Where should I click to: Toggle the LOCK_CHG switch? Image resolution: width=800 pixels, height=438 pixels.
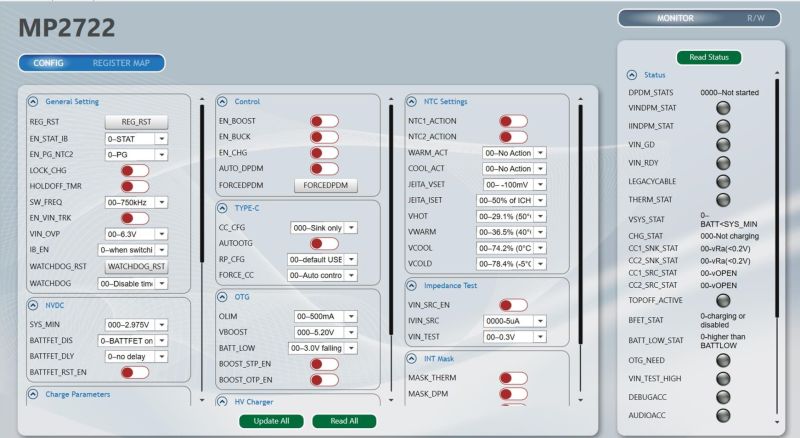(135, 171)
